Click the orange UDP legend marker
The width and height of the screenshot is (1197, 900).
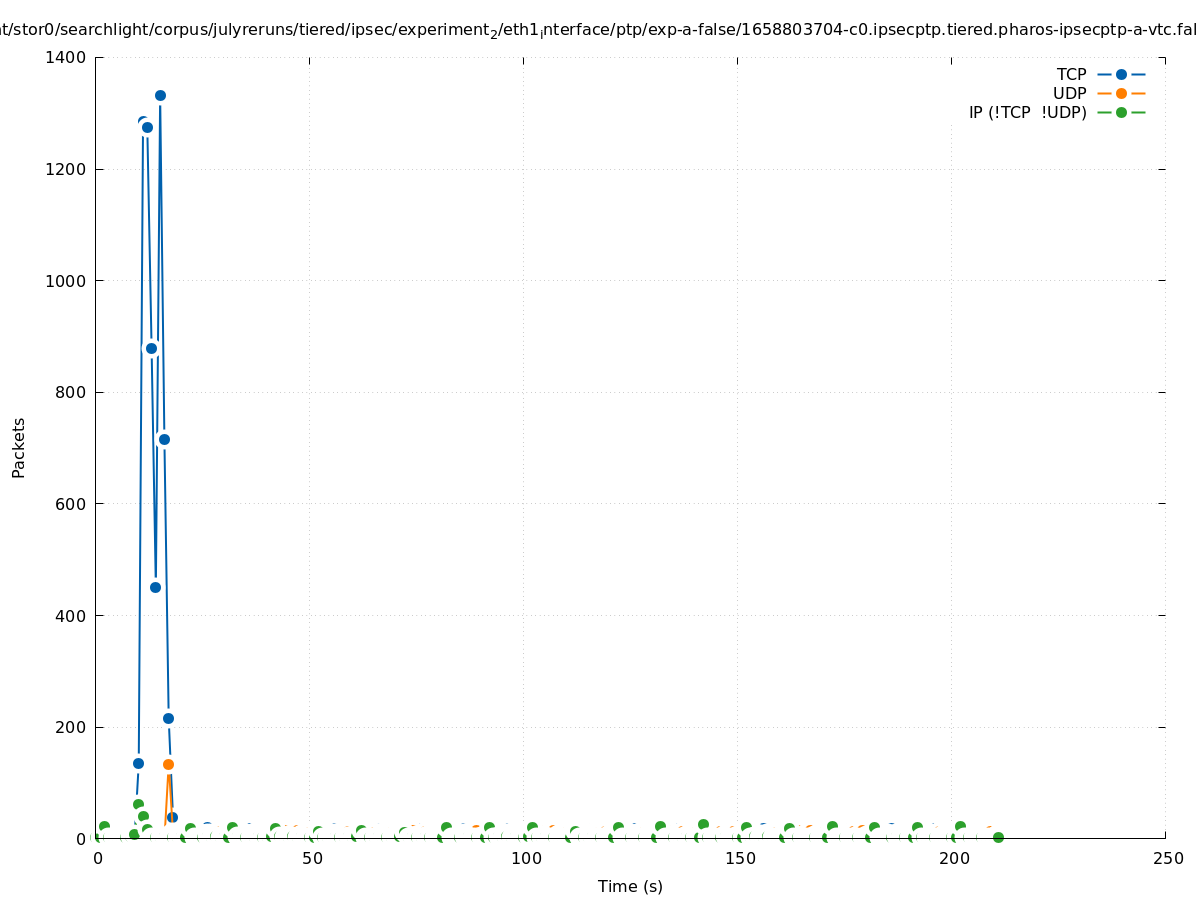pyautogui.click(x=1121, y=93)
